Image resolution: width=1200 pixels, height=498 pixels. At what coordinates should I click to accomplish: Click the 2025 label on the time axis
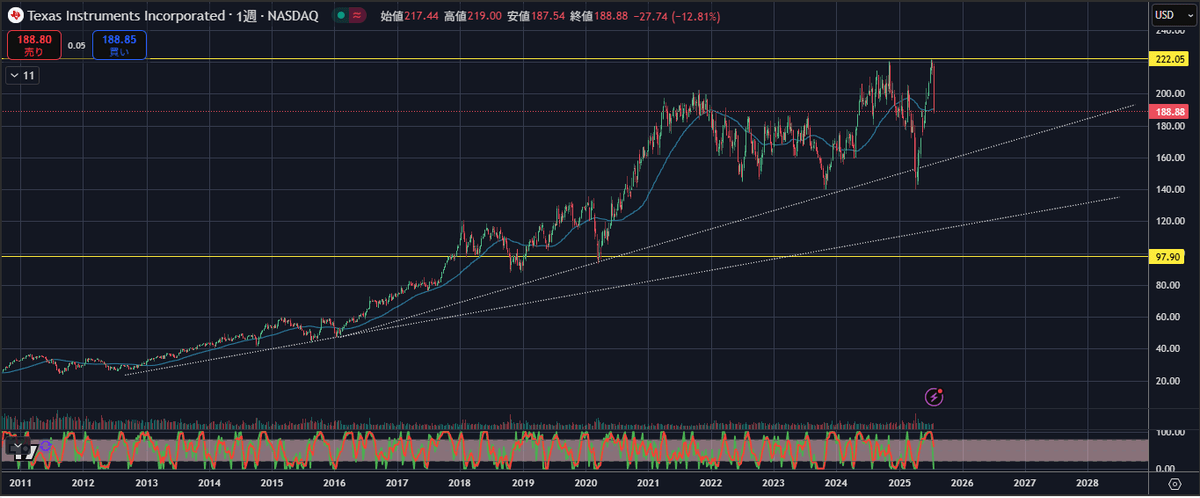click(x=899, y=482)
